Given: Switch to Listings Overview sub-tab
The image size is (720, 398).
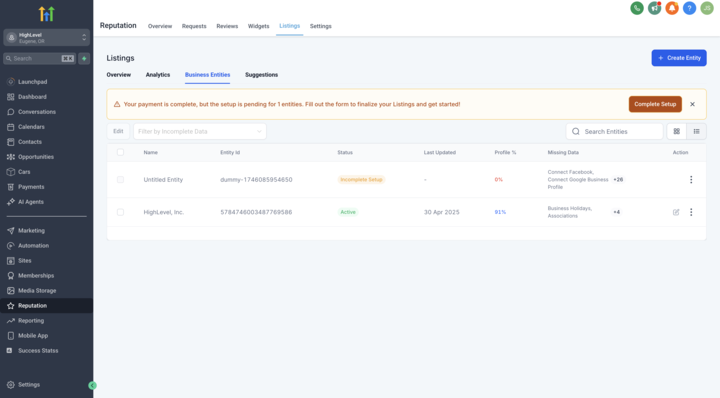Looking at the screenshot, I should (118, 75).
